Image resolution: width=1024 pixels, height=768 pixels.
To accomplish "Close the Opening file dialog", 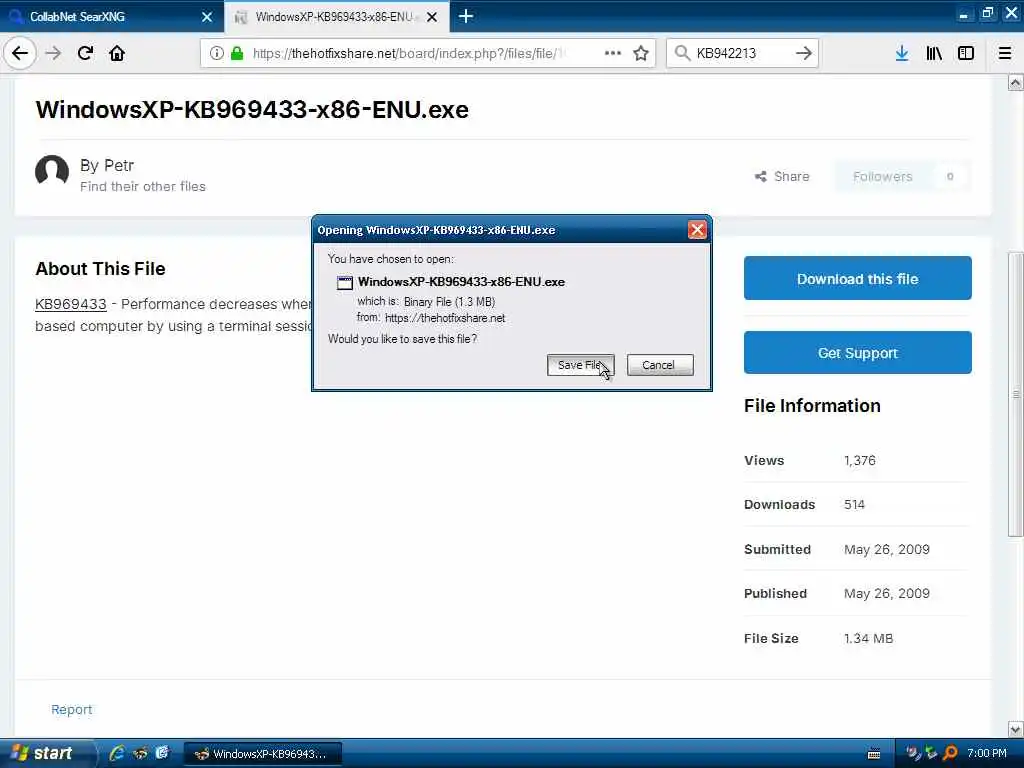I will click(x=697, y=230).
